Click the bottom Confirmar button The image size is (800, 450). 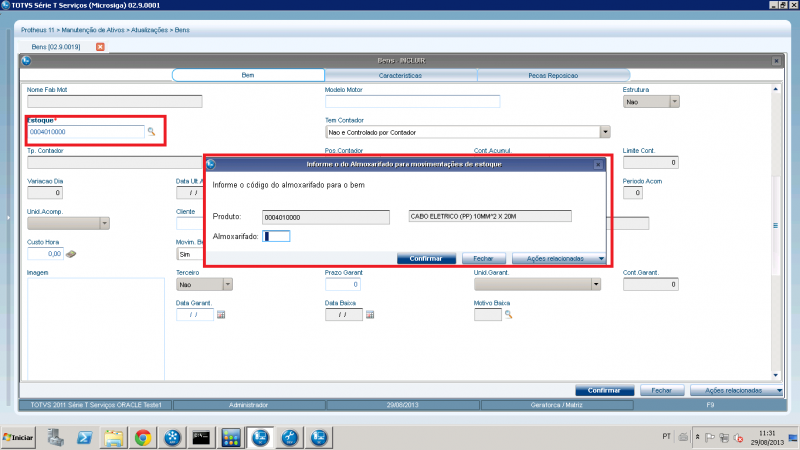tap(604, 390)
